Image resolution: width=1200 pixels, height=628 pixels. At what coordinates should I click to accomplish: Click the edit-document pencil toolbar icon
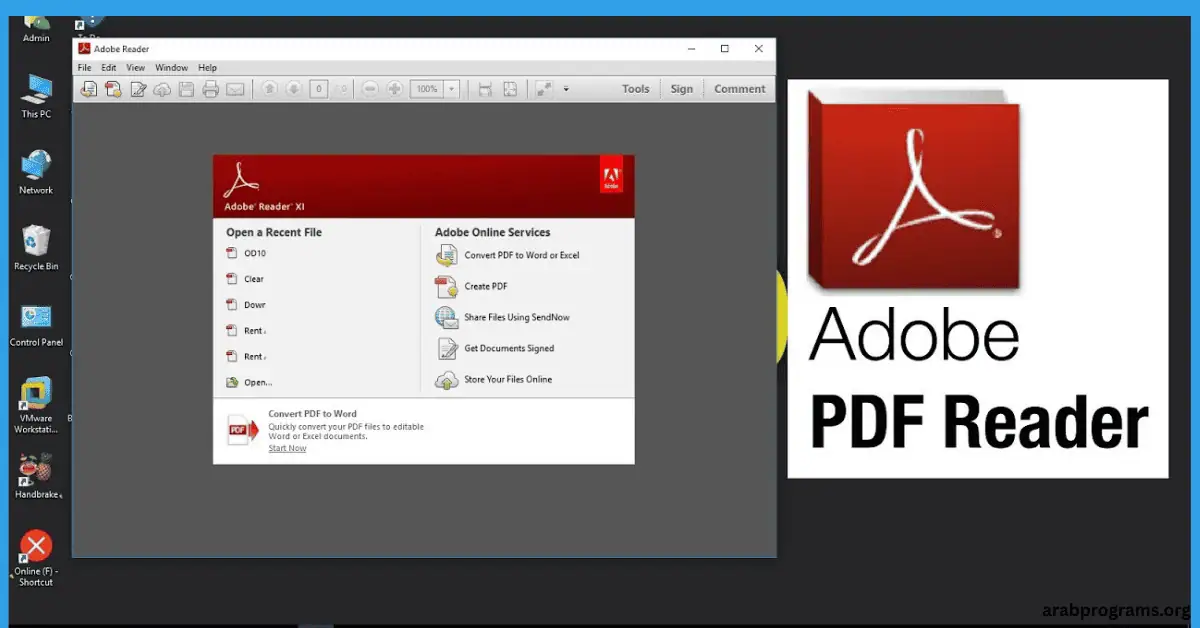(138, 89)
